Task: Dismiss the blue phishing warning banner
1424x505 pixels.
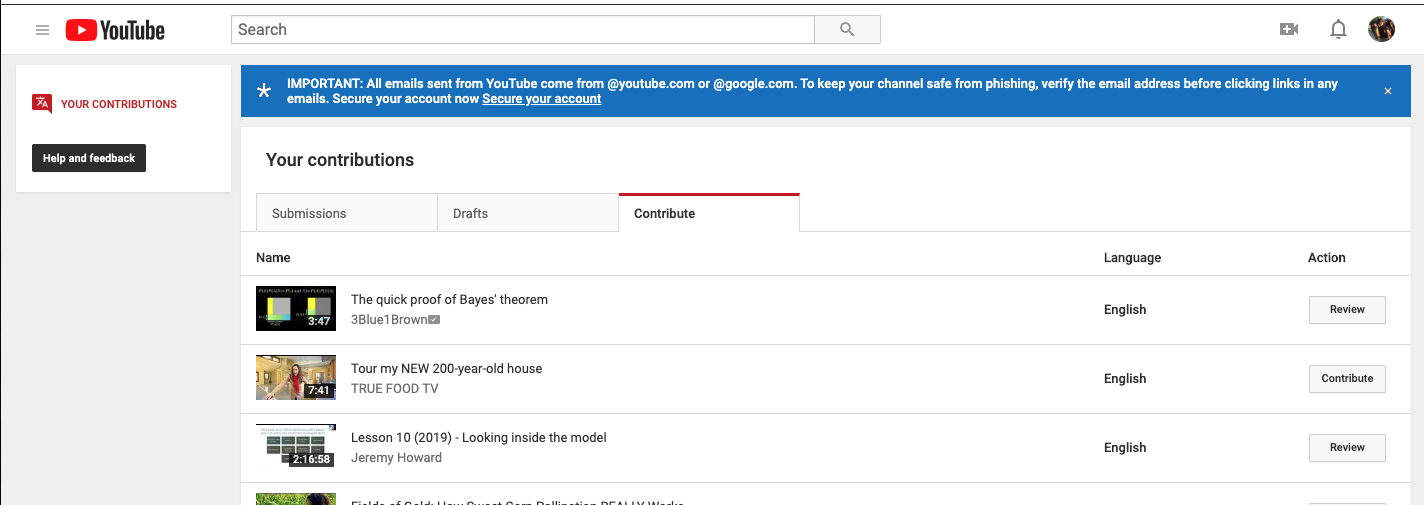Action: [x=1387, y=91]
